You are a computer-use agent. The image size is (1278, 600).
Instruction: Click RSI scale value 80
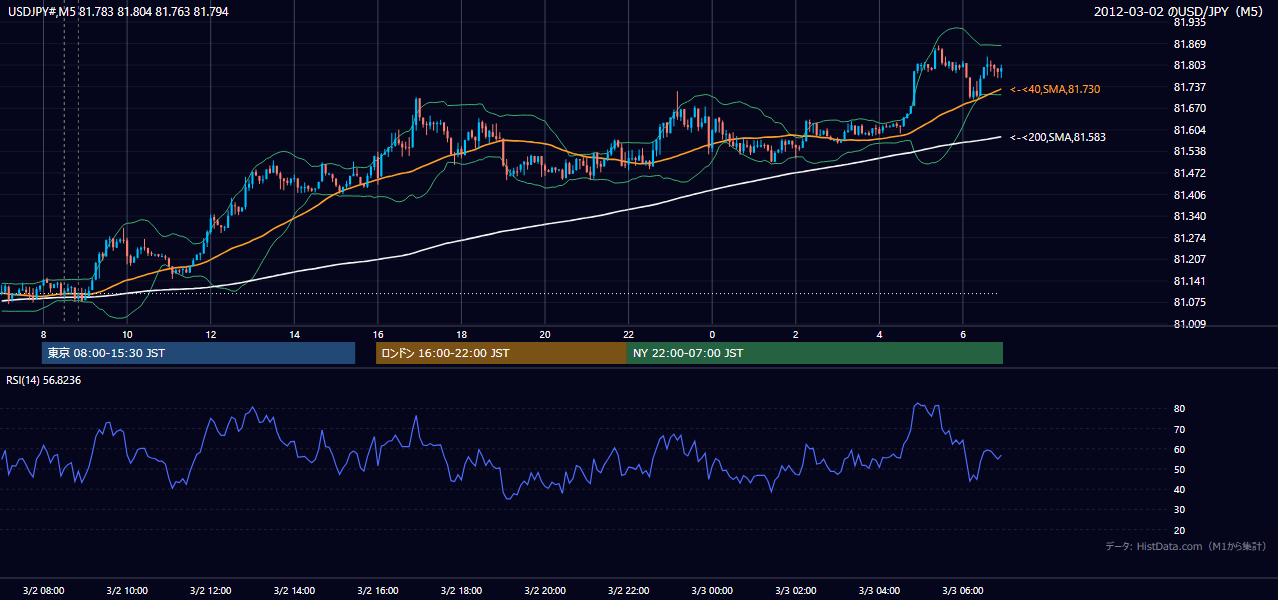[1180, 409]
